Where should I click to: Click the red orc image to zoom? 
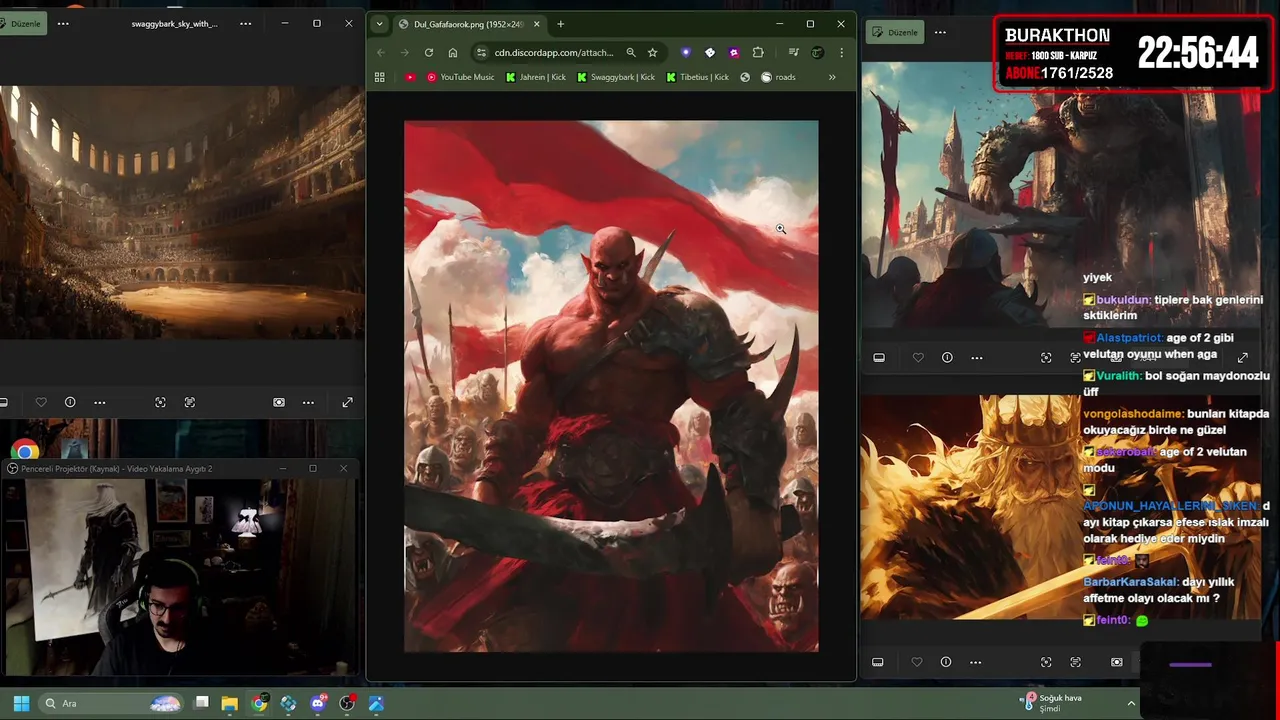click(x=611, y=386)
